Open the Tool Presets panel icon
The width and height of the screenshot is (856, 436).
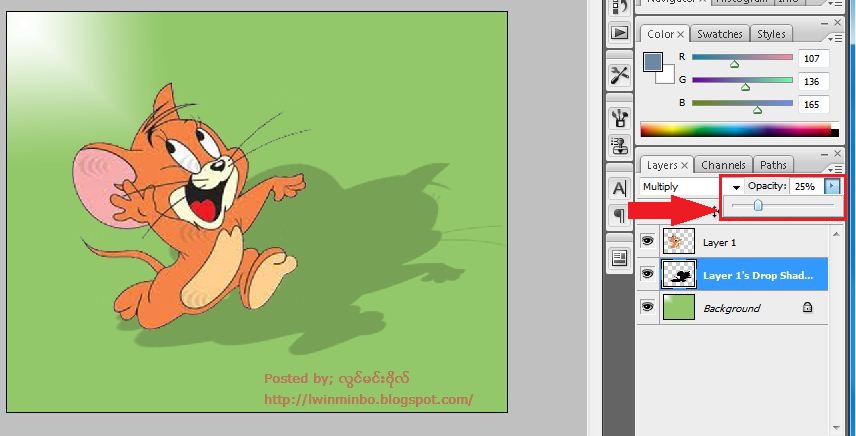[x=620, y=75]
